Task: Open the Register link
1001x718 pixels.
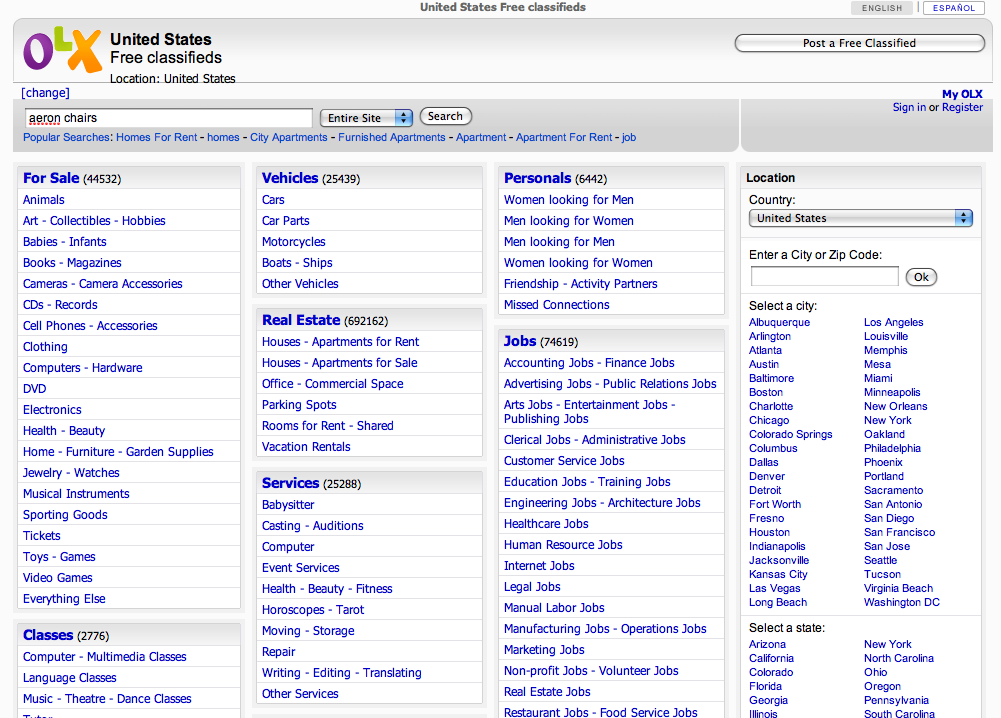Action: tap(962, 108)
